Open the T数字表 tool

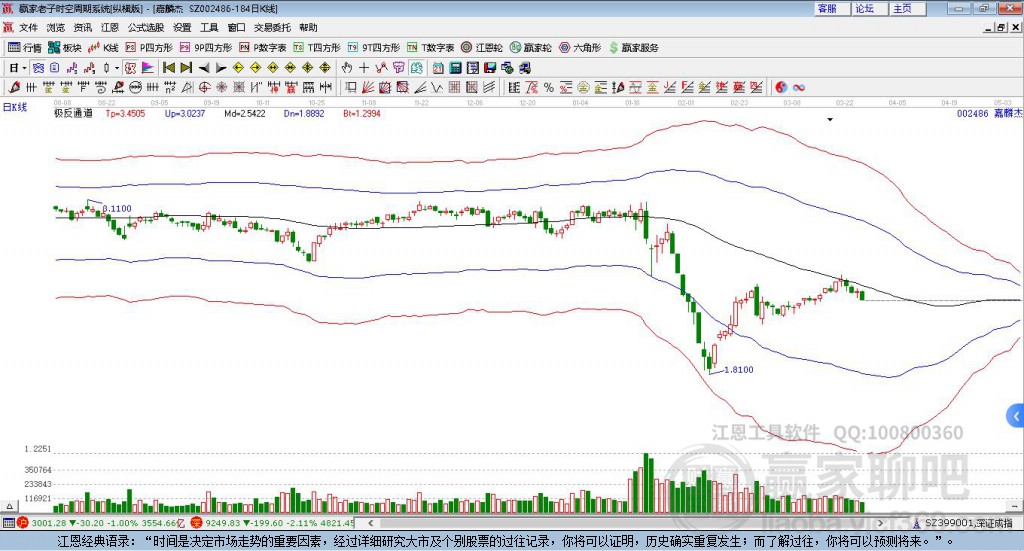(430, 48)
